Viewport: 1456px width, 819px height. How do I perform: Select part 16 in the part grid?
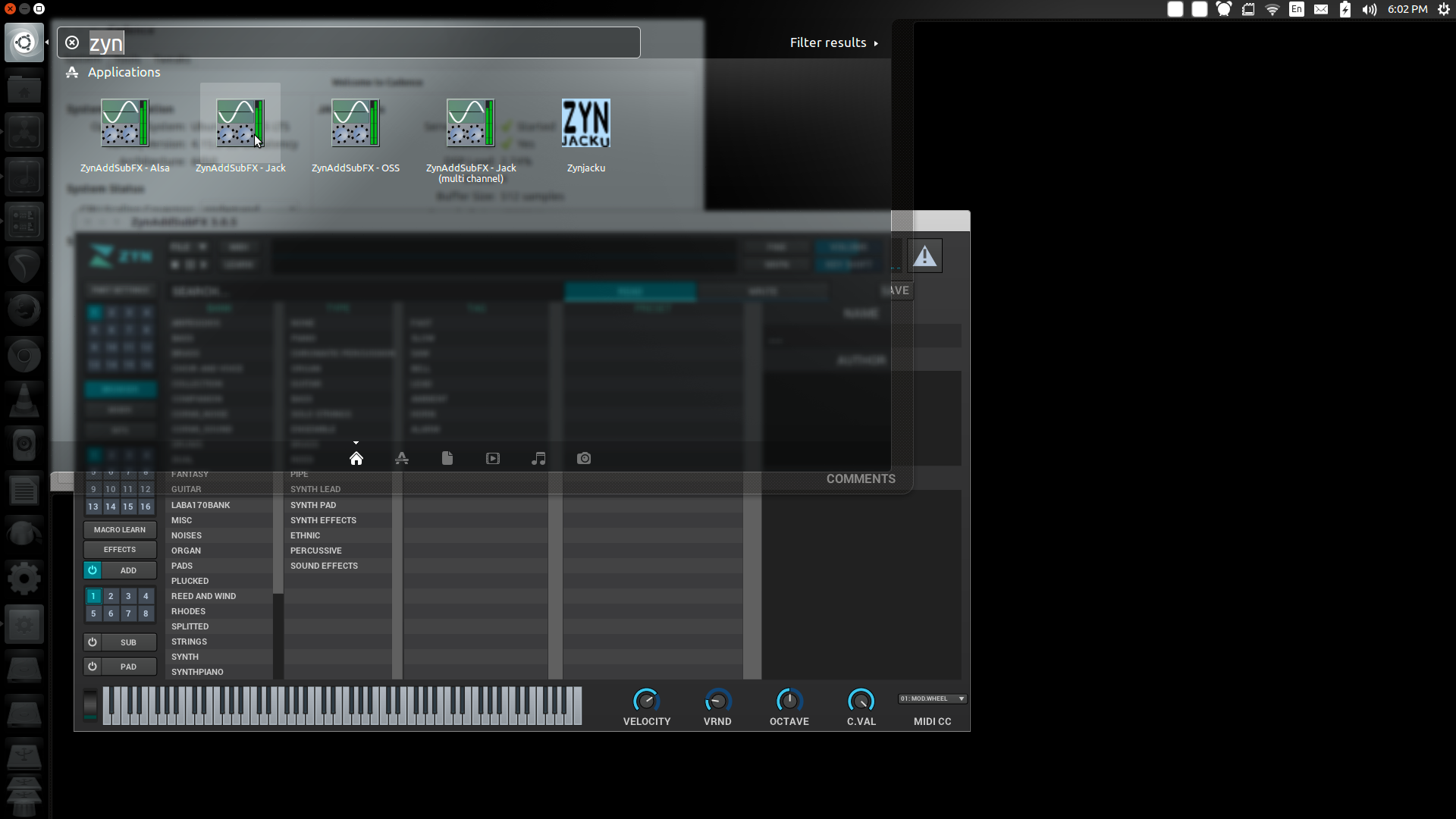pos(146,507)
